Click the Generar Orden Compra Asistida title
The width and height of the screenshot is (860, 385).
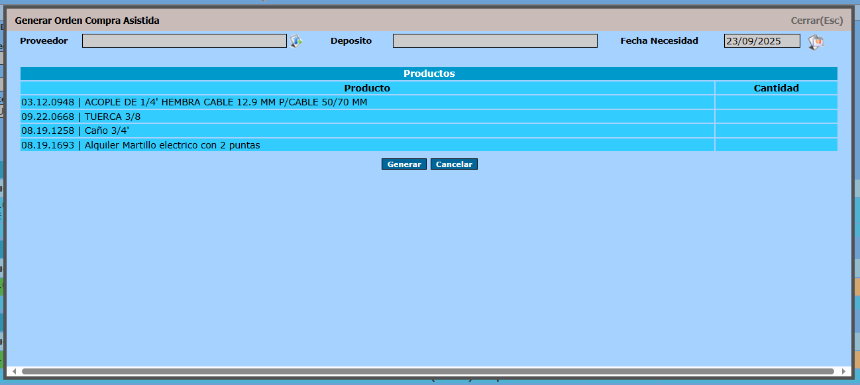pyautogui.click(x=87, y=21)
